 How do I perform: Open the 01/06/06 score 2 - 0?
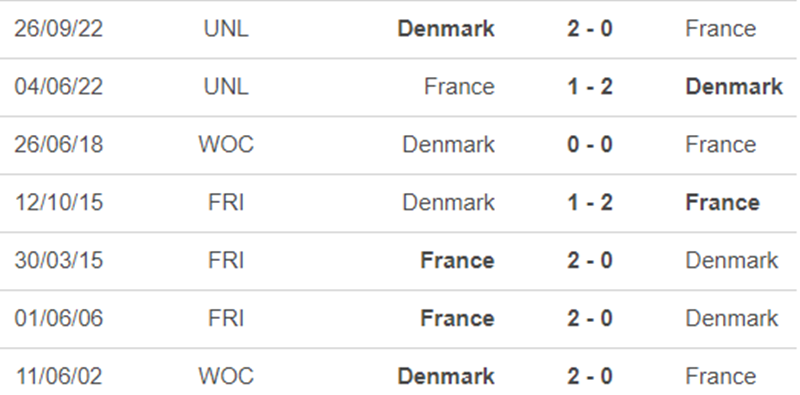(589, 319)
